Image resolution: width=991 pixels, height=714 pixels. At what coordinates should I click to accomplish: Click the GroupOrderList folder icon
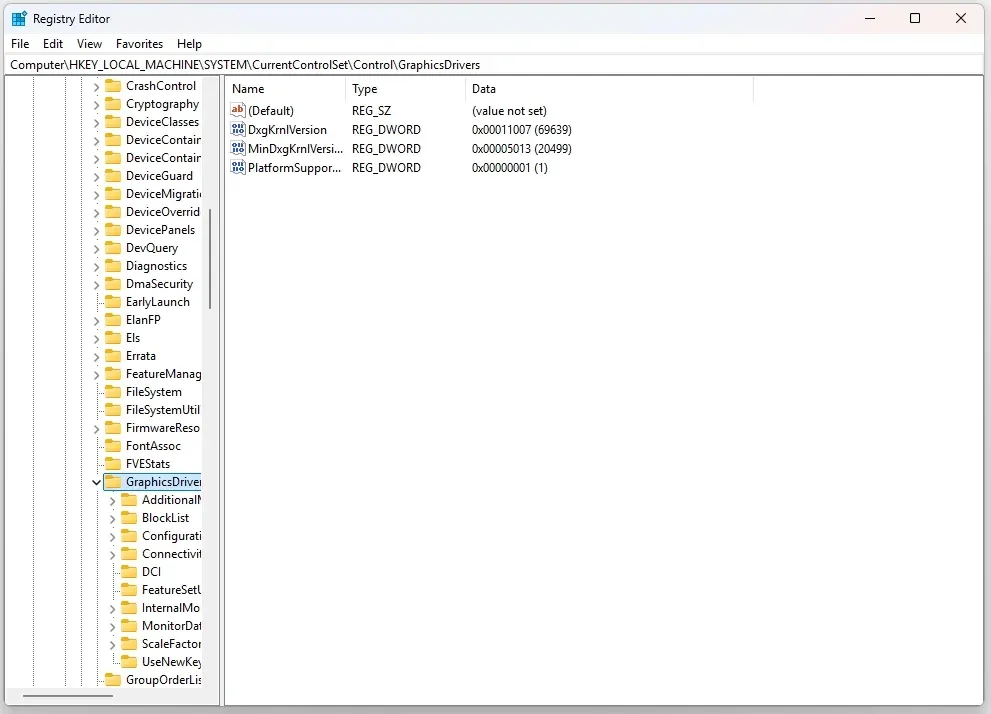[113, 679]
